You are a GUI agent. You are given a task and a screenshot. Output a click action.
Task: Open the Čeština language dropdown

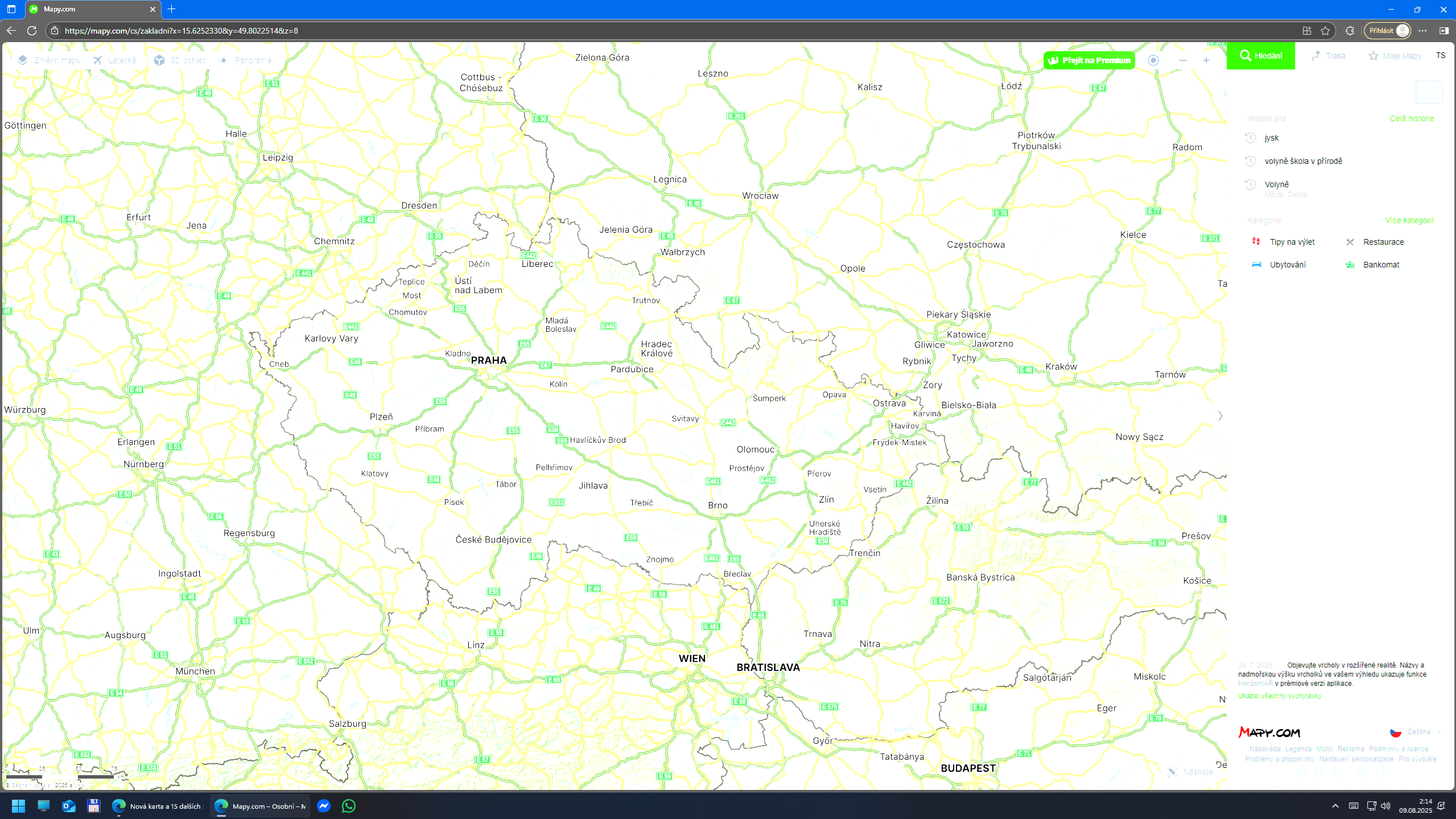1418,732
